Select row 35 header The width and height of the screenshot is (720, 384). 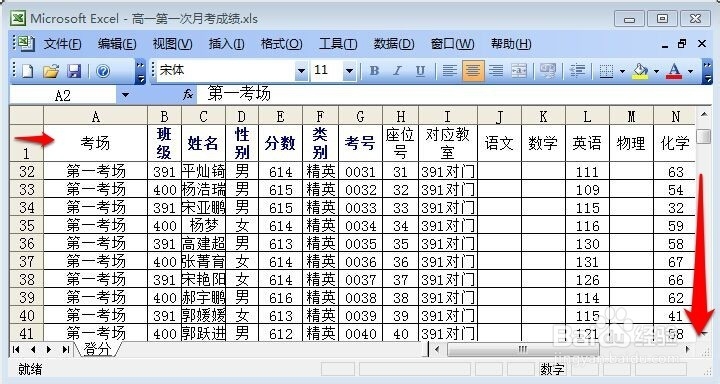[27, 226]
